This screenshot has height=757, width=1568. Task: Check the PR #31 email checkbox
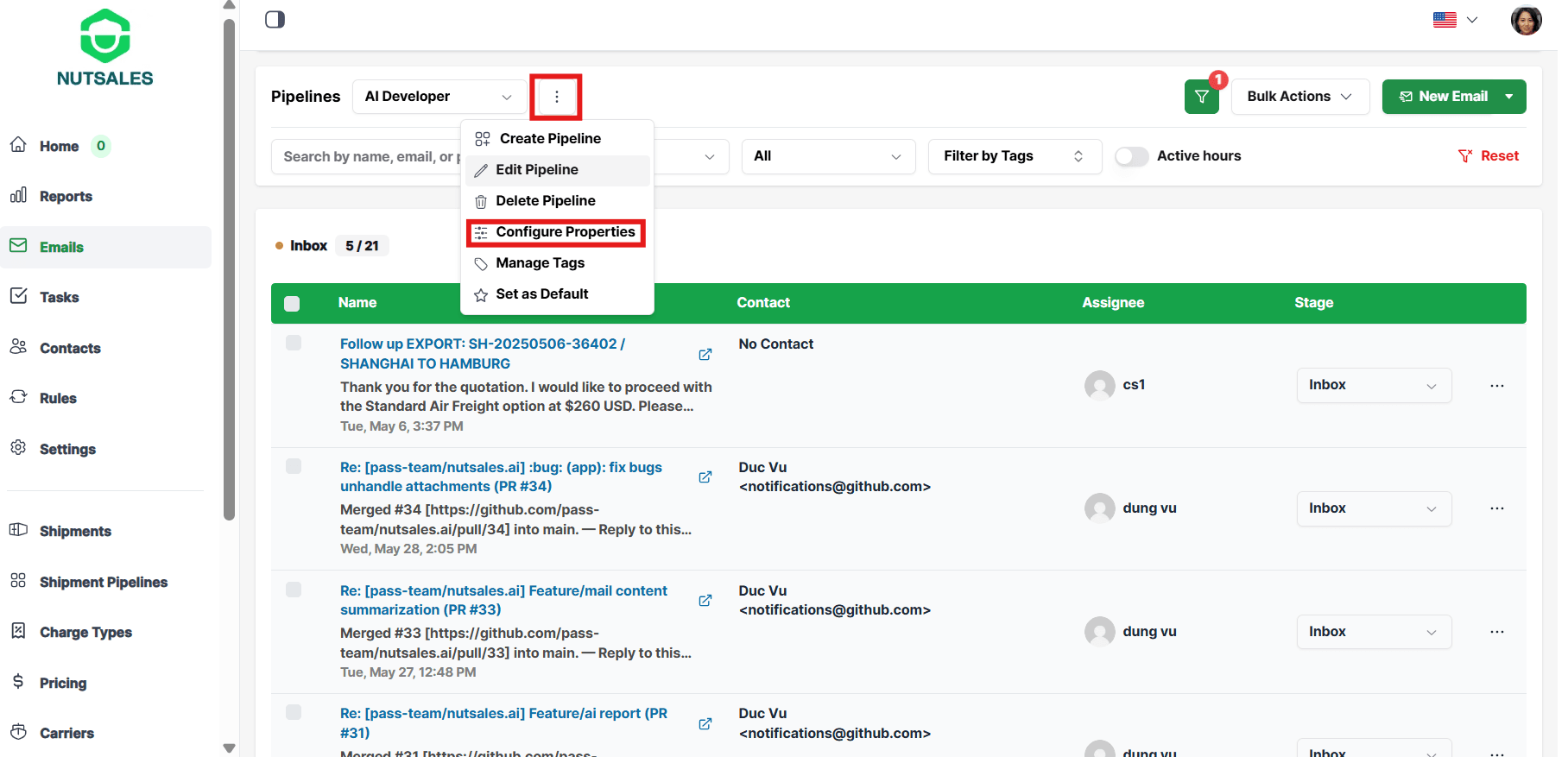(294, 712)
